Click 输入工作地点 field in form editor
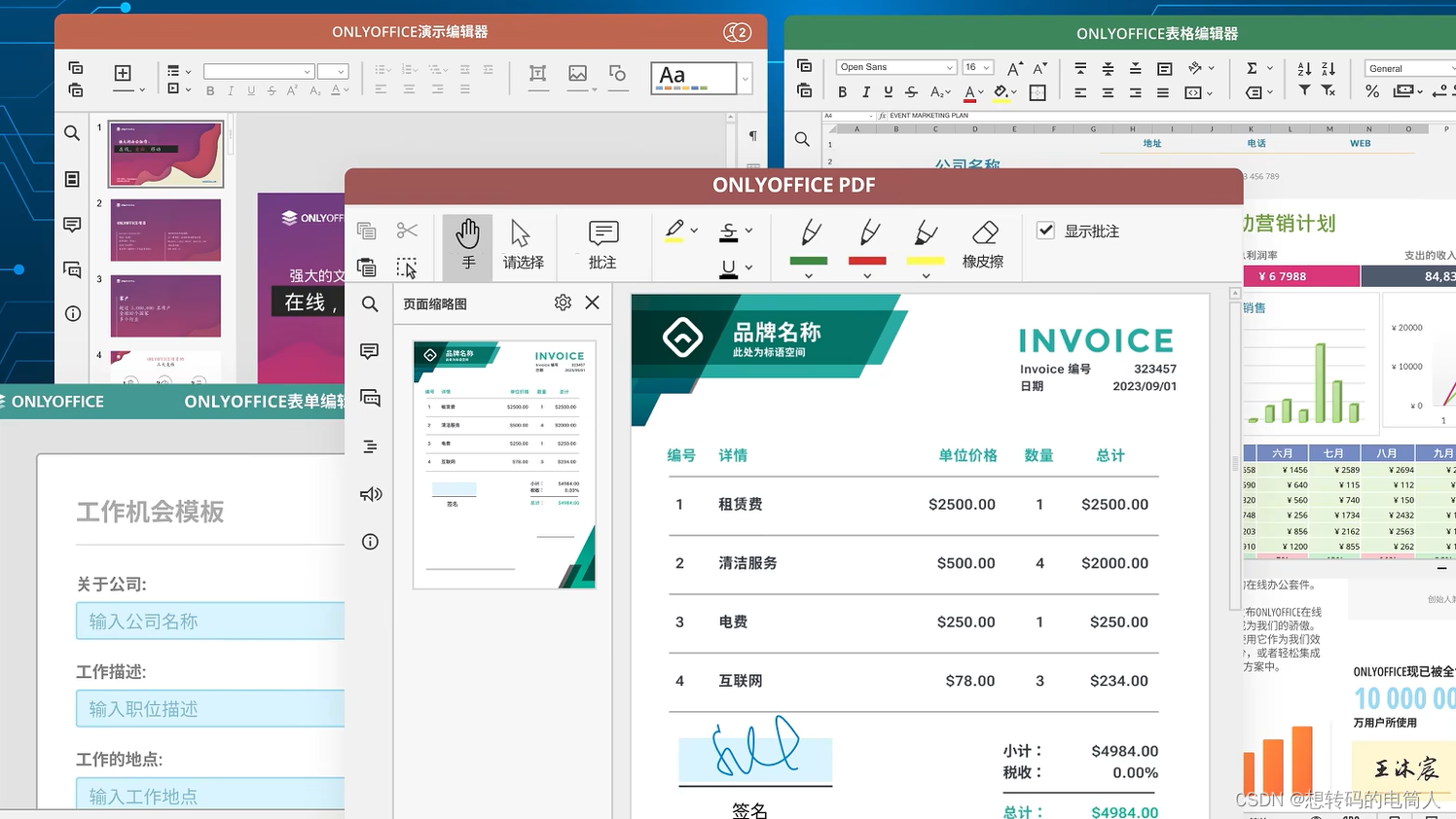Viewport: 1456px width, 819px height. [x=210, y=795]
